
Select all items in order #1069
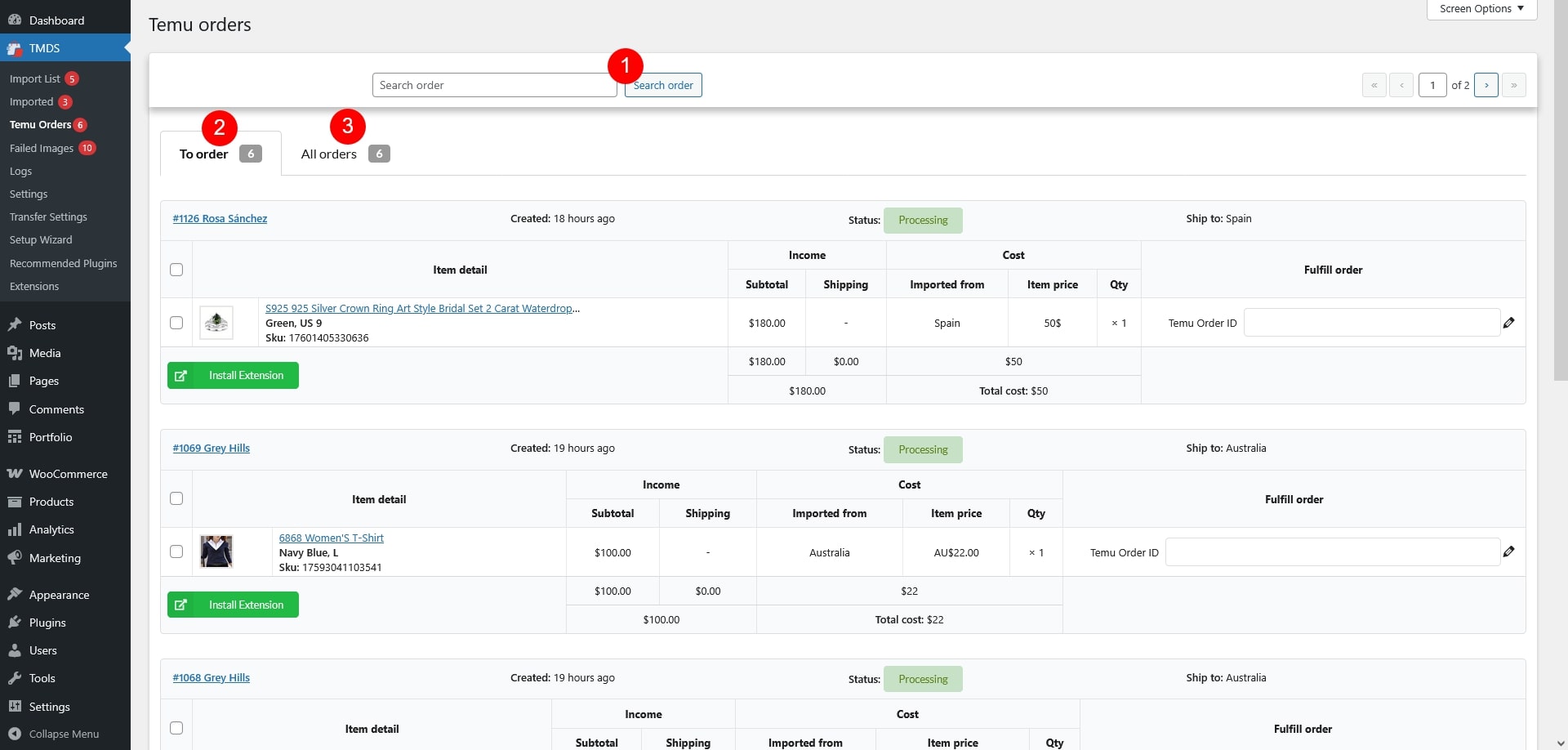pyautogui.click(x=176, y=498)
